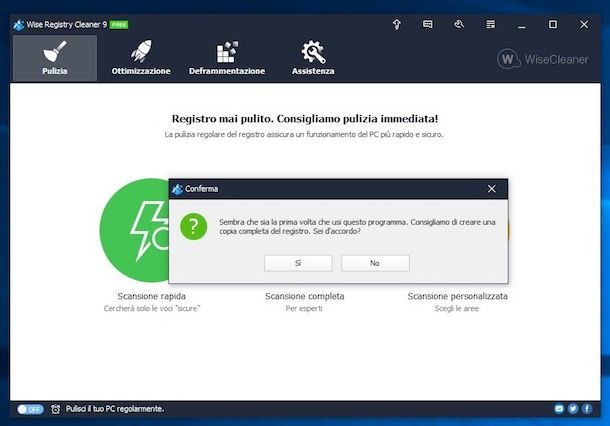This screenshot has height=426, width=610.
Task: Click the rocket Ottimizzazione icon
Action: [141, 51]
